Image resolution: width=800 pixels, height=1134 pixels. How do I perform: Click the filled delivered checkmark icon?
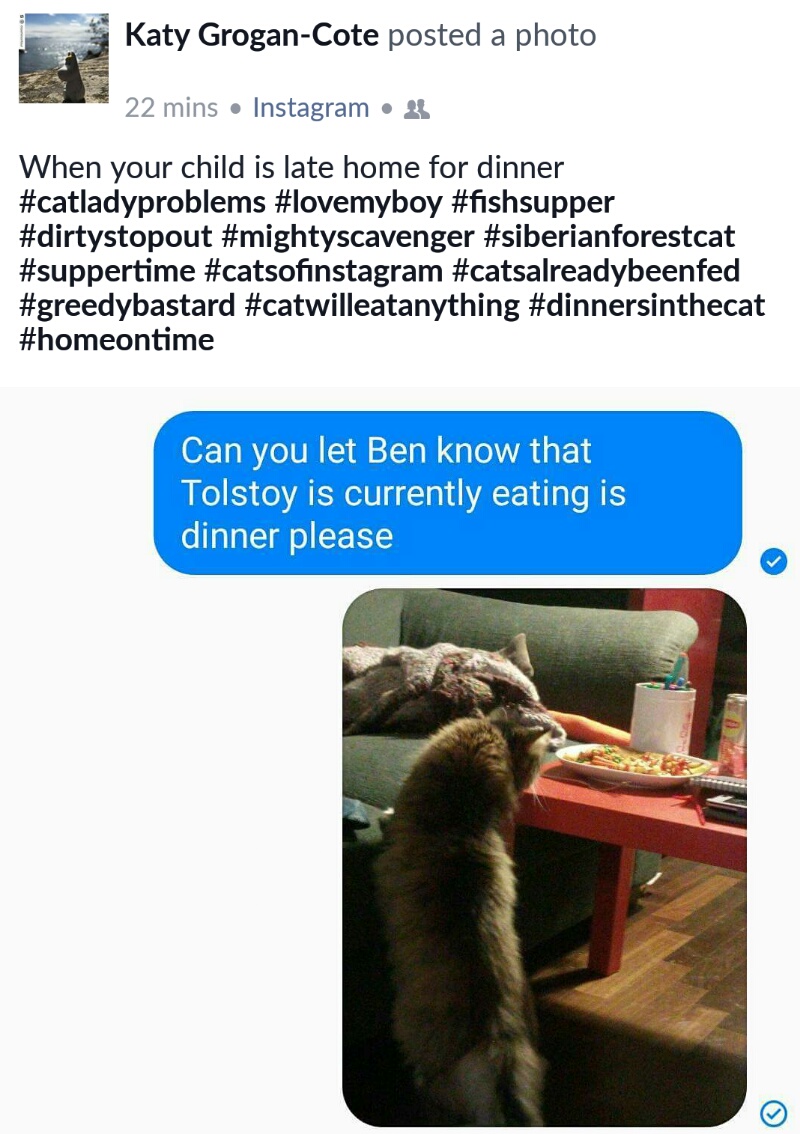point(774,560)
